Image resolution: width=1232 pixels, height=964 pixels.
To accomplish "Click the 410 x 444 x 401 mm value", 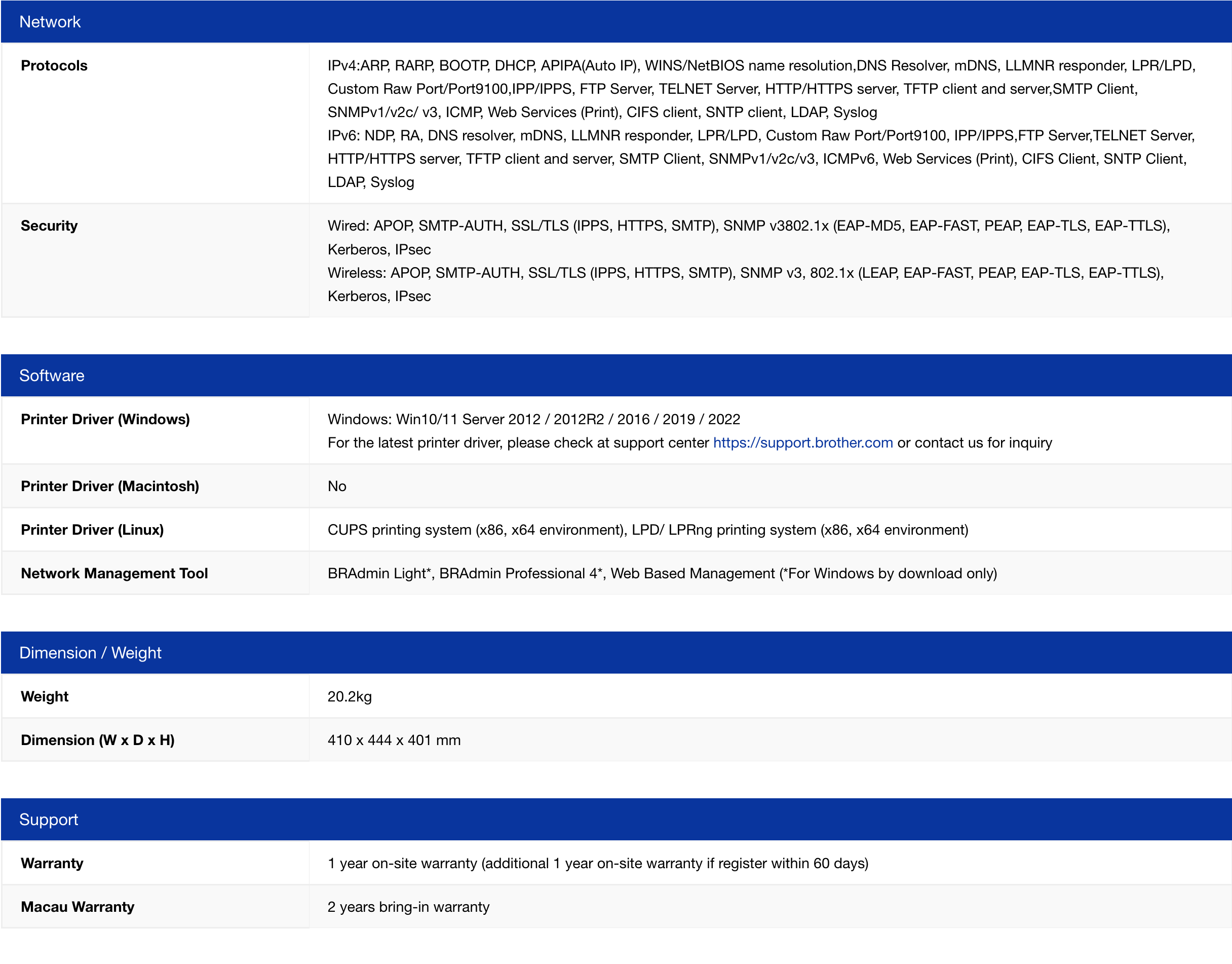I will pyautogui.click(x=394, y=740).
